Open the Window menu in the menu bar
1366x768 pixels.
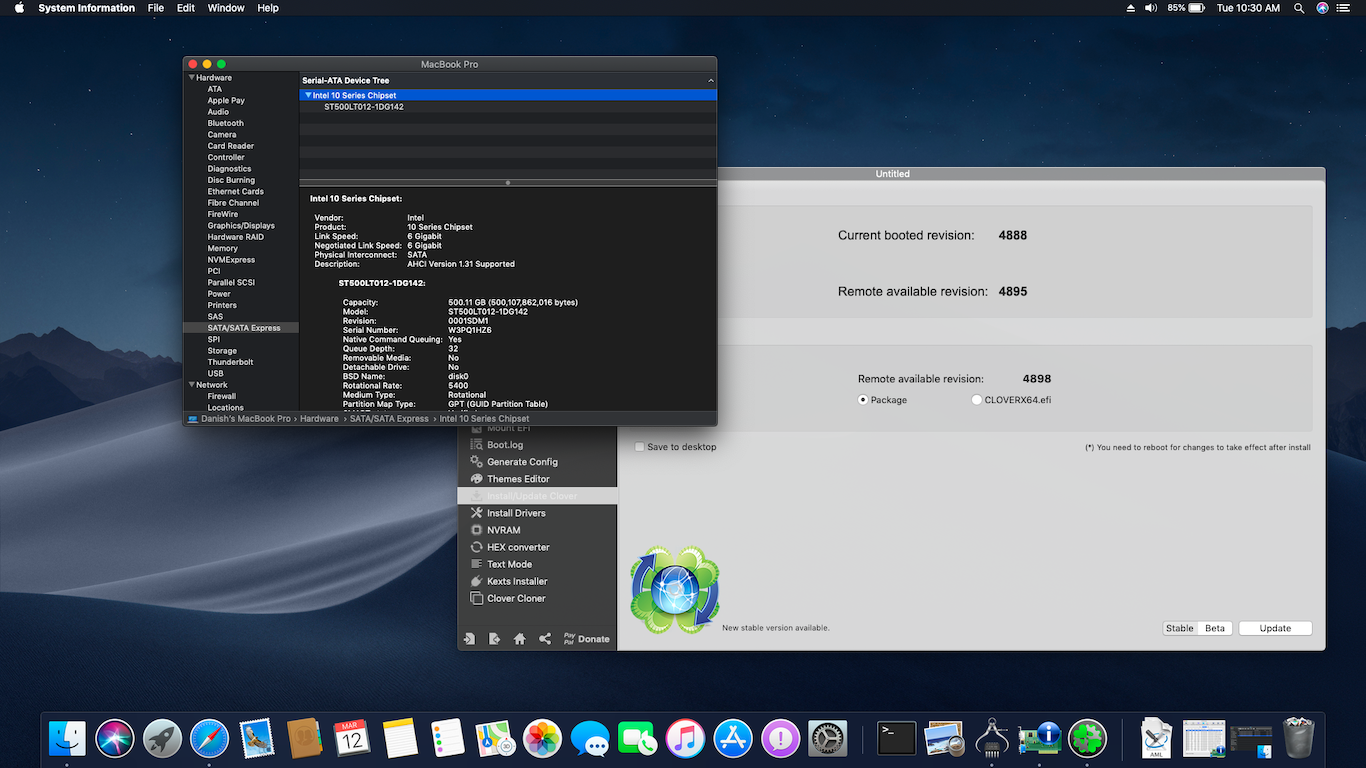[x=225, y=8]
